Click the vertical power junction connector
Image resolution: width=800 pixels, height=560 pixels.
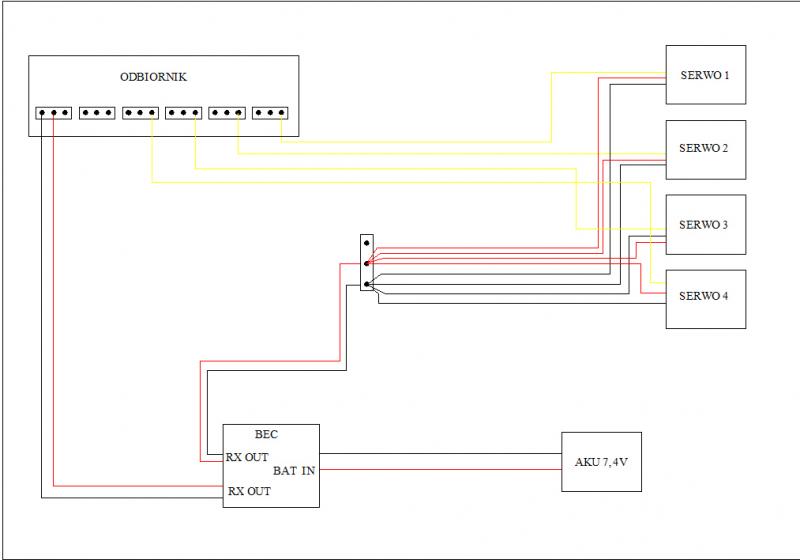[366, 263]
